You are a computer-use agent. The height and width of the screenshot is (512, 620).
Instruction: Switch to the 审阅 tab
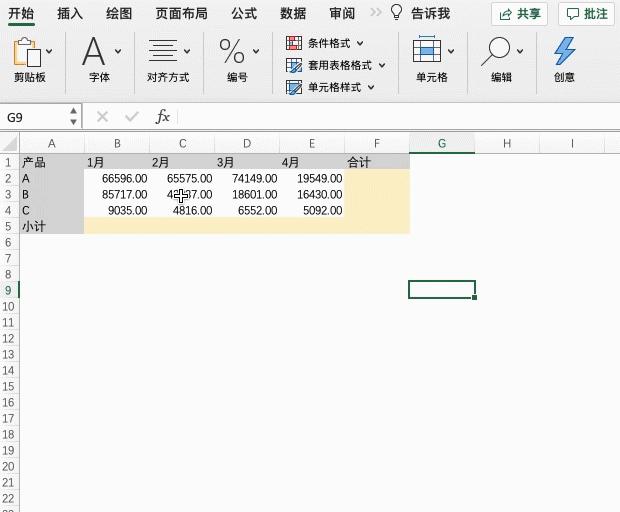point(342,13)
